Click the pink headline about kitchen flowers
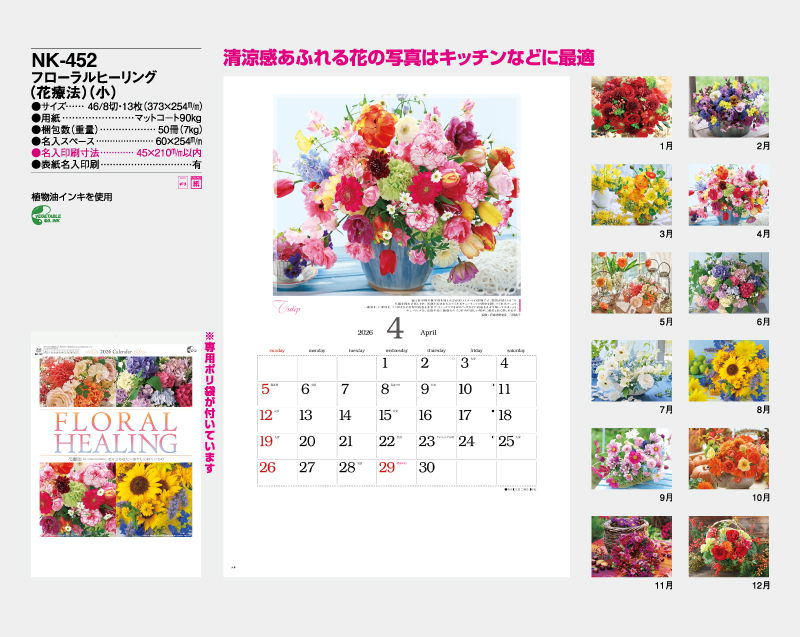The height and width of the screenshot is (637, 800). point(409,58)
